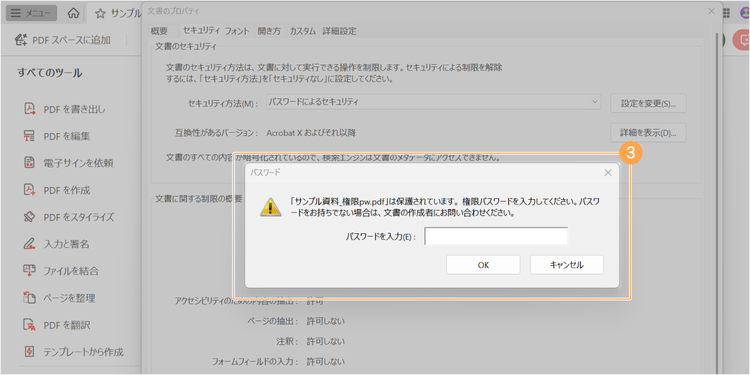Expand the セキュリティ方法 dropdown
The height and width of the screenshot is (375, 750).
pos(433,102)
